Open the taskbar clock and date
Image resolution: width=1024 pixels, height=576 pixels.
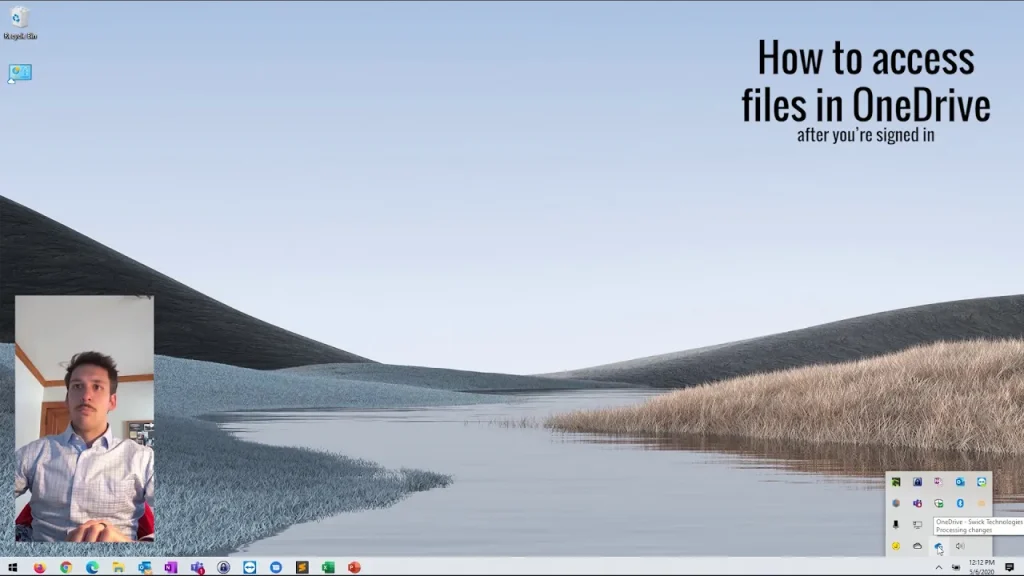click(982, 567)
